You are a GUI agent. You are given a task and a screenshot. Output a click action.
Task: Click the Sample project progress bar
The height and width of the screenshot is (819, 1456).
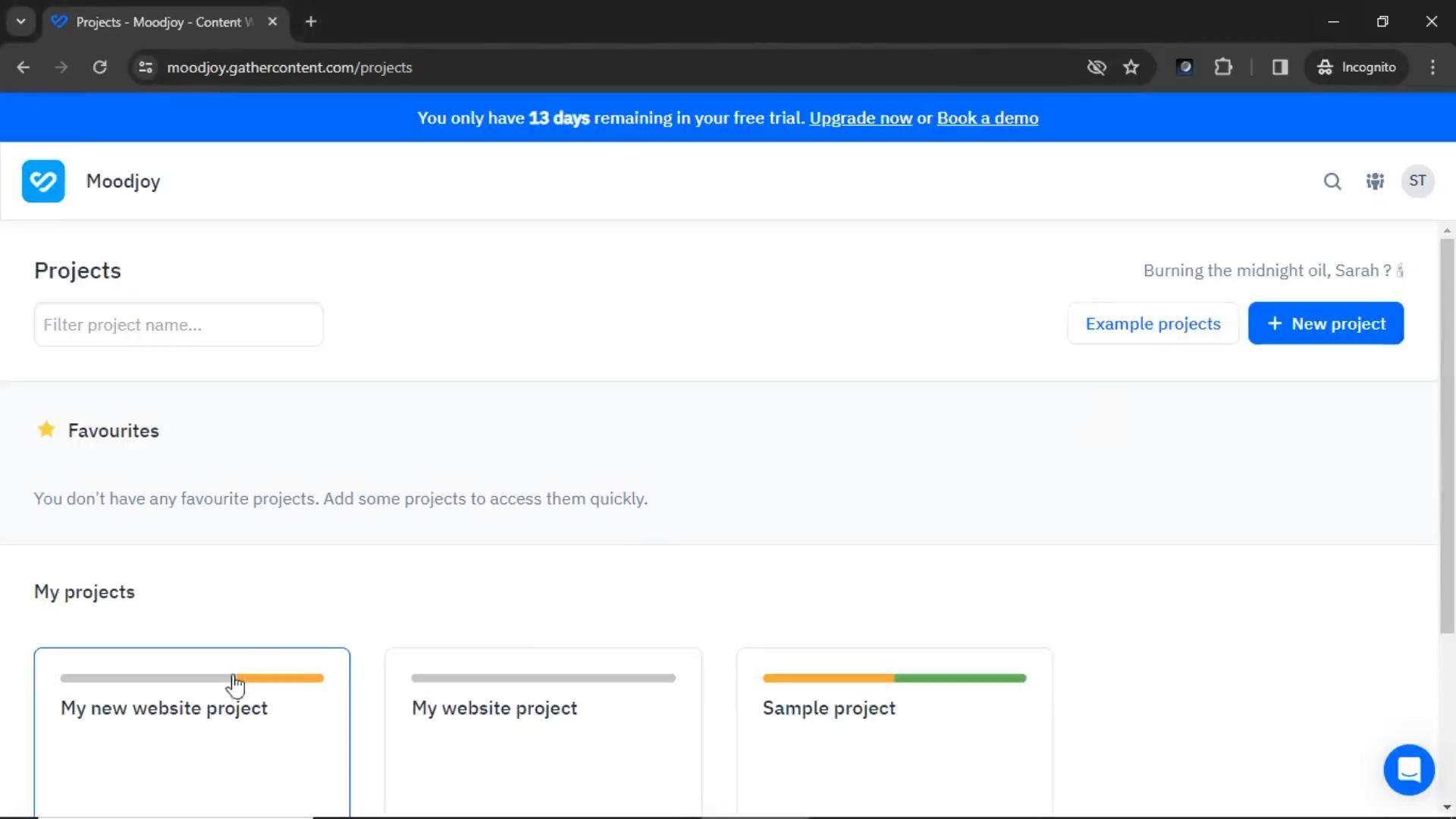[894, 678]
